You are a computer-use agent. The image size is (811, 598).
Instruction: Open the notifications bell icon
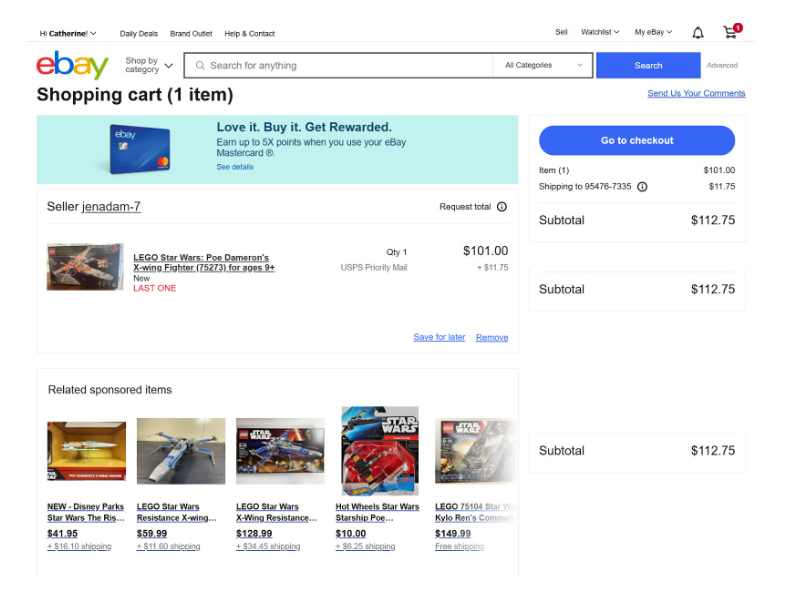698,33
